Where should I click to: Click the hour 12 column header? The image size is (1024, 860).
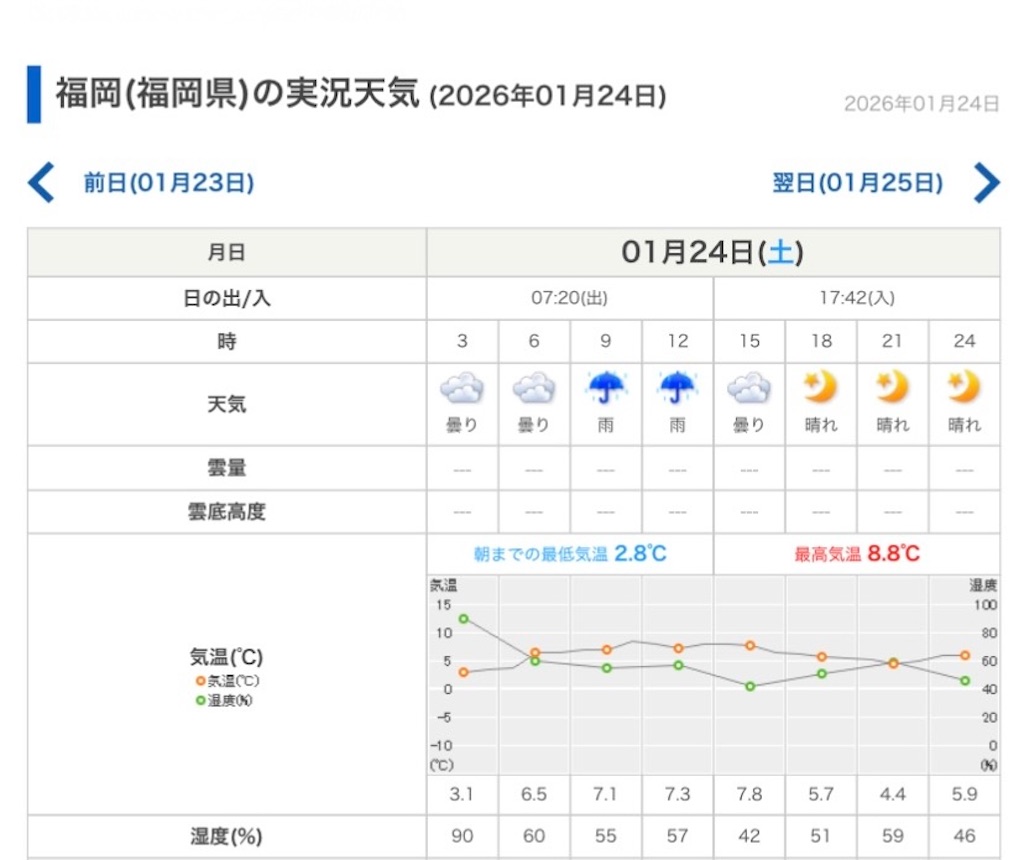pos(677,341)
